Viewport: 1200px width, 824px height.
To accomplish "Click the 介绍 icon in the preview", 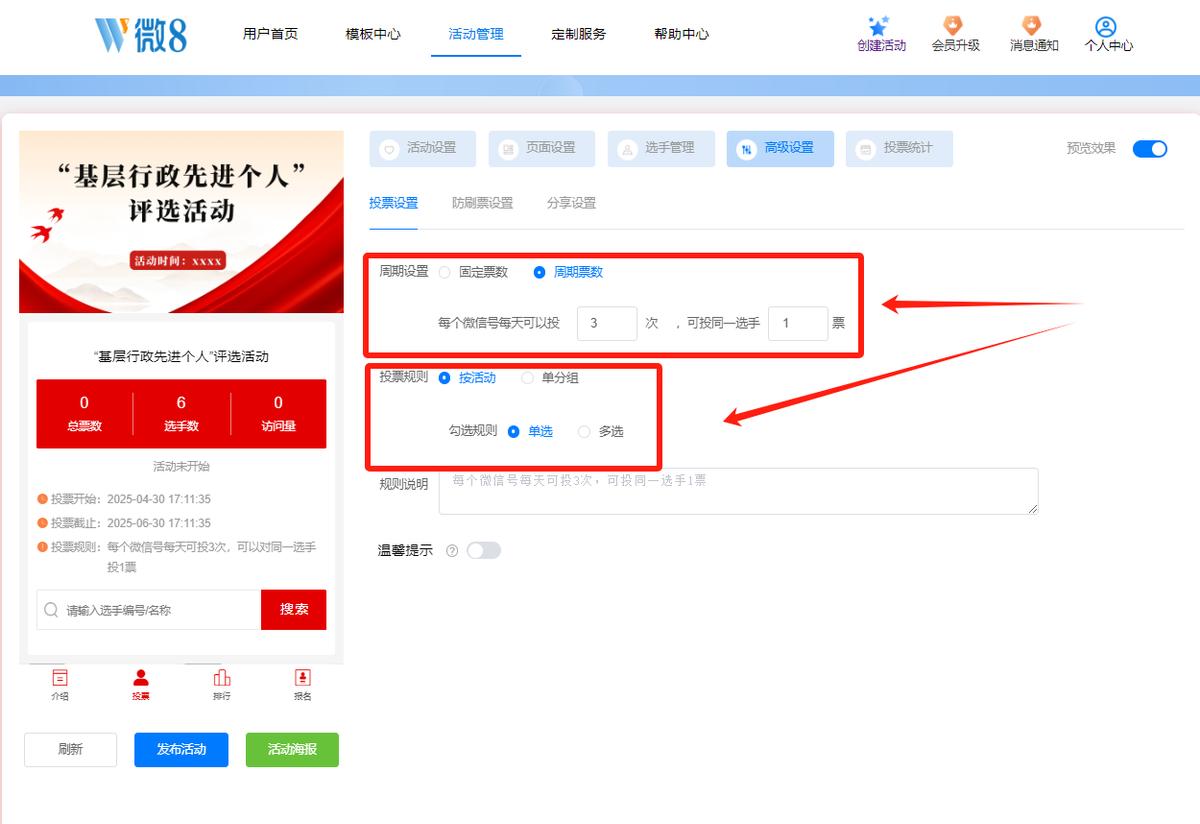I will click(x=60, y=678).
